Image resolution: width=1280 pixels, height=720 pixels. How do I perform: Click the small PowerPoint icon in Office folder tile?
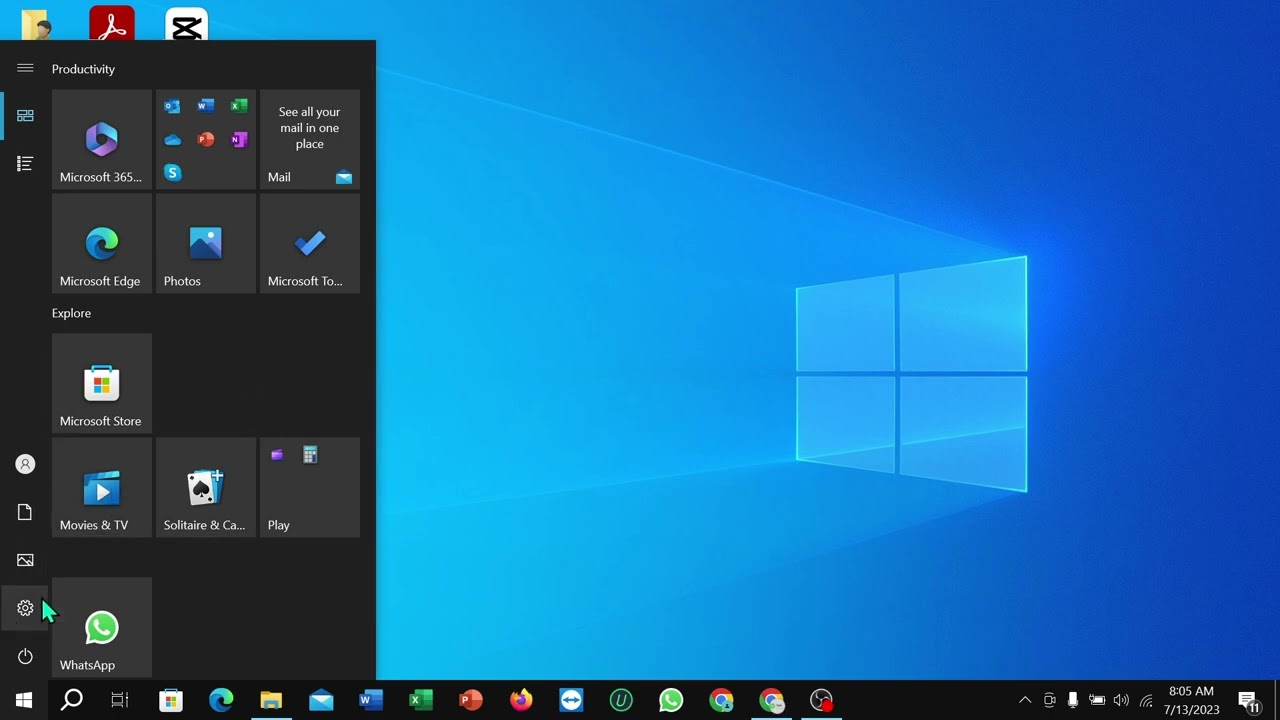click(x=205, y=139)
